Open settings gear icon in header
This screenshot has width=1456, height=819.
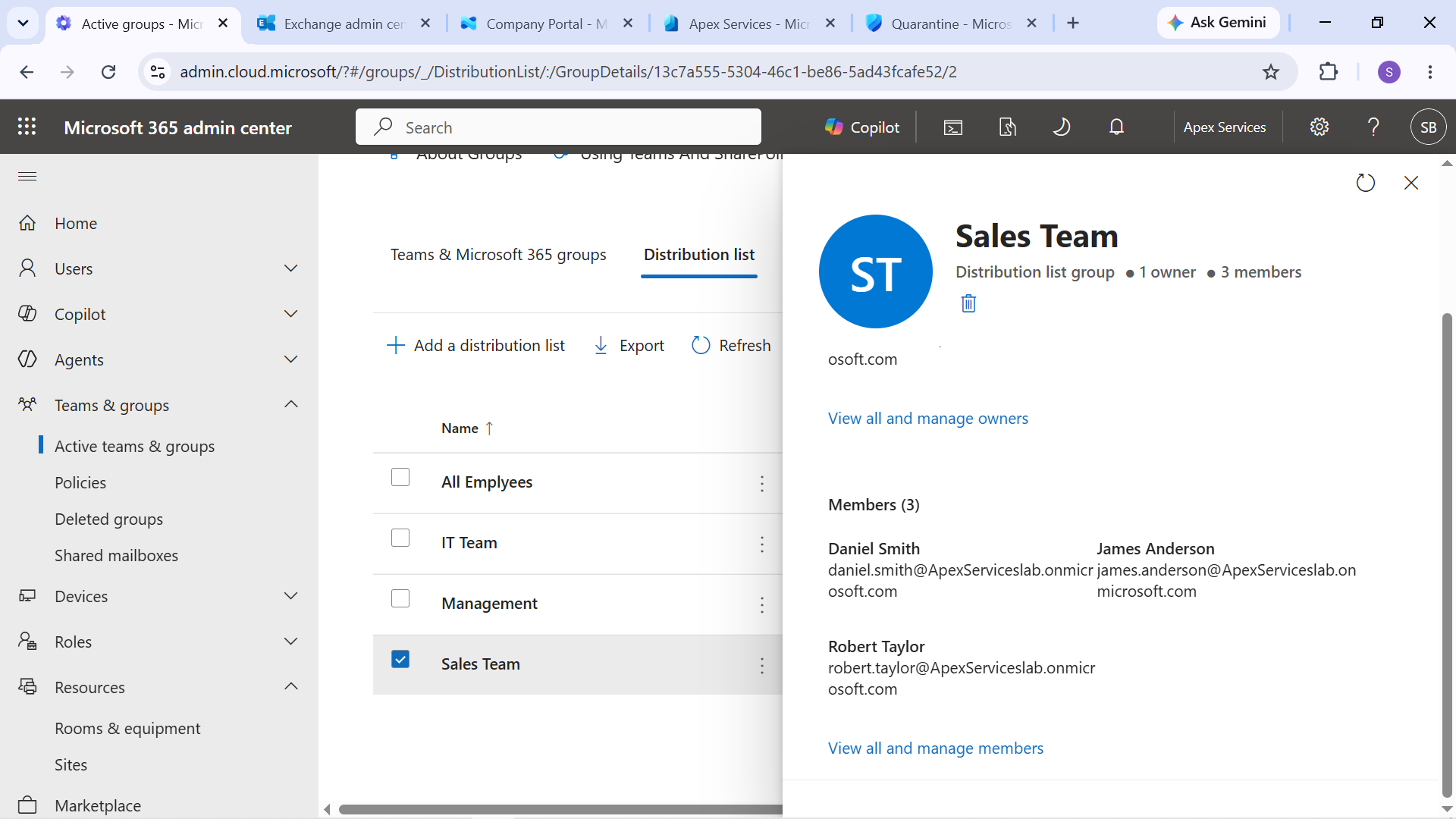pos(1319,127)
